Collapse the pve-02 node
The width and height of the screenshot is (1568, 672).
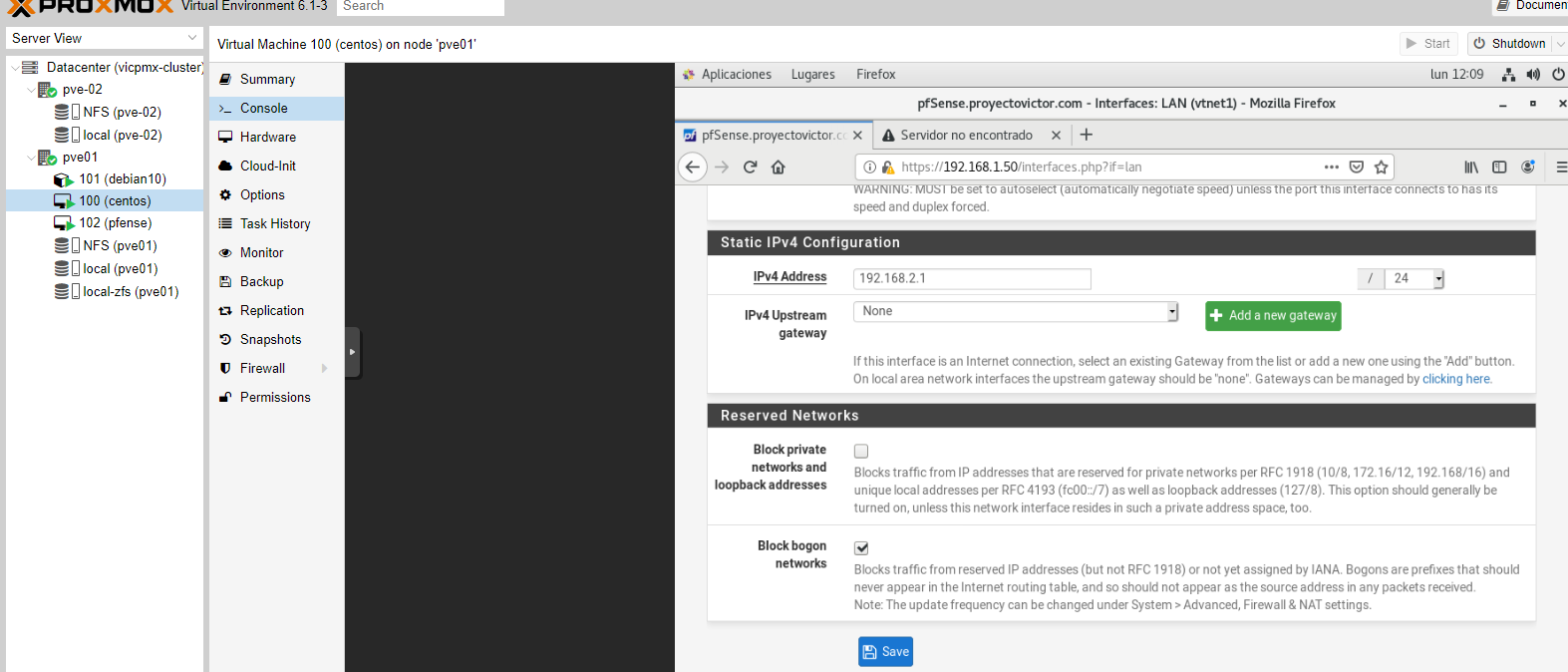[31, 89]
